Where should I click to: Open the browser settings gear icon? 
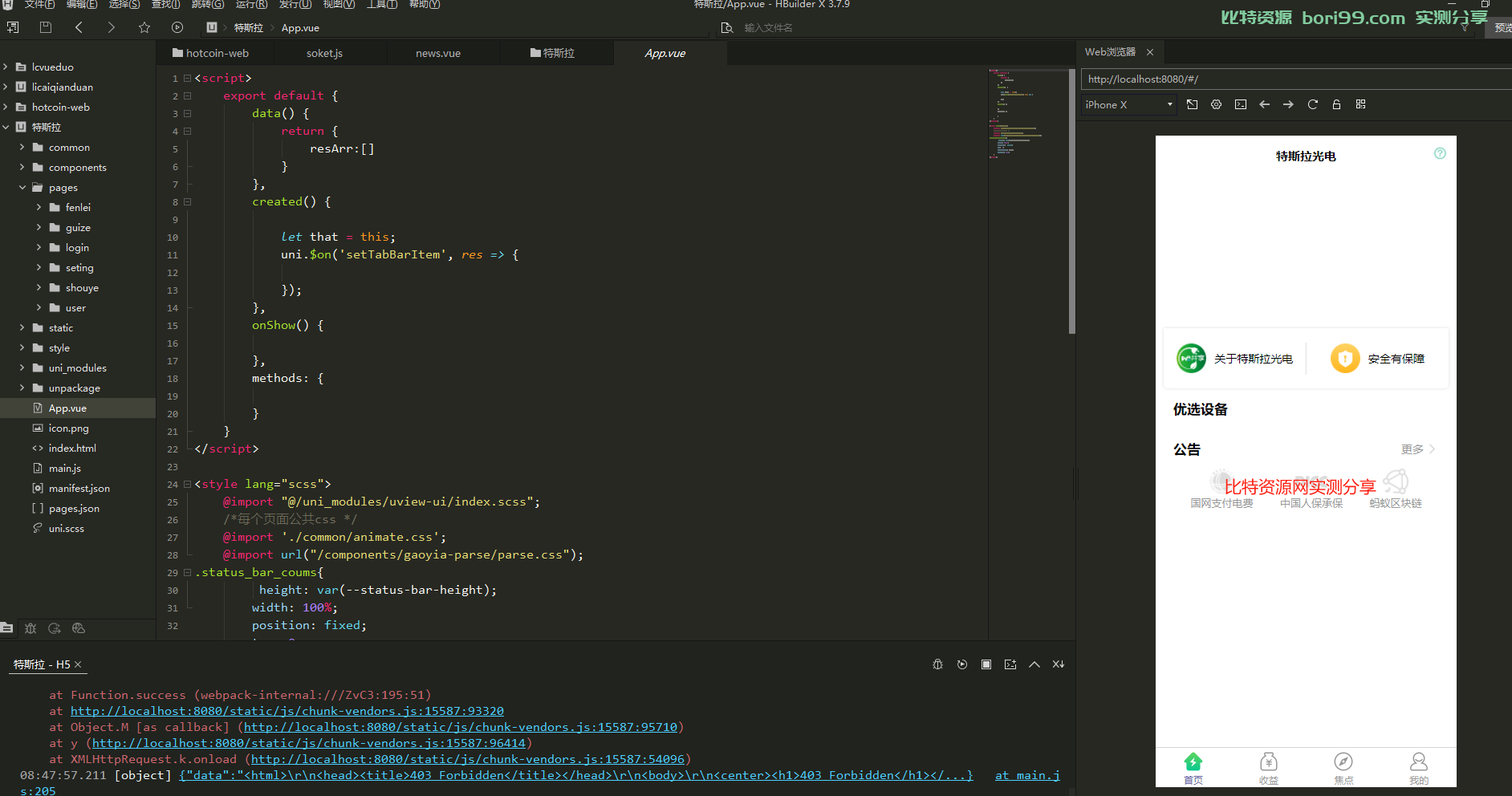(1217, 104)
